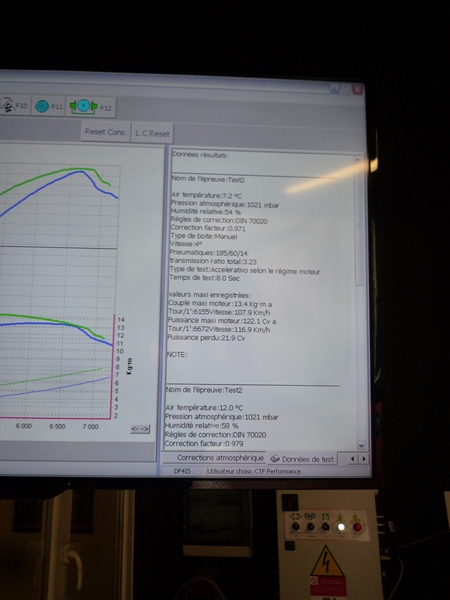Minimize the dyno software window

click(334, 89)
